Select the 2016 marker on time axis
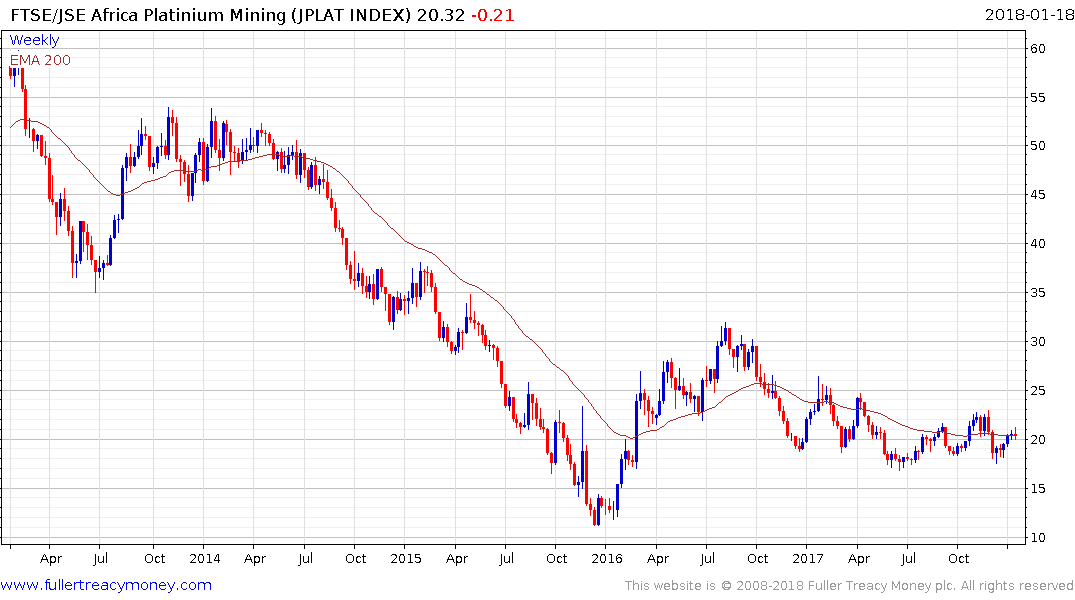 coord(607,558)
